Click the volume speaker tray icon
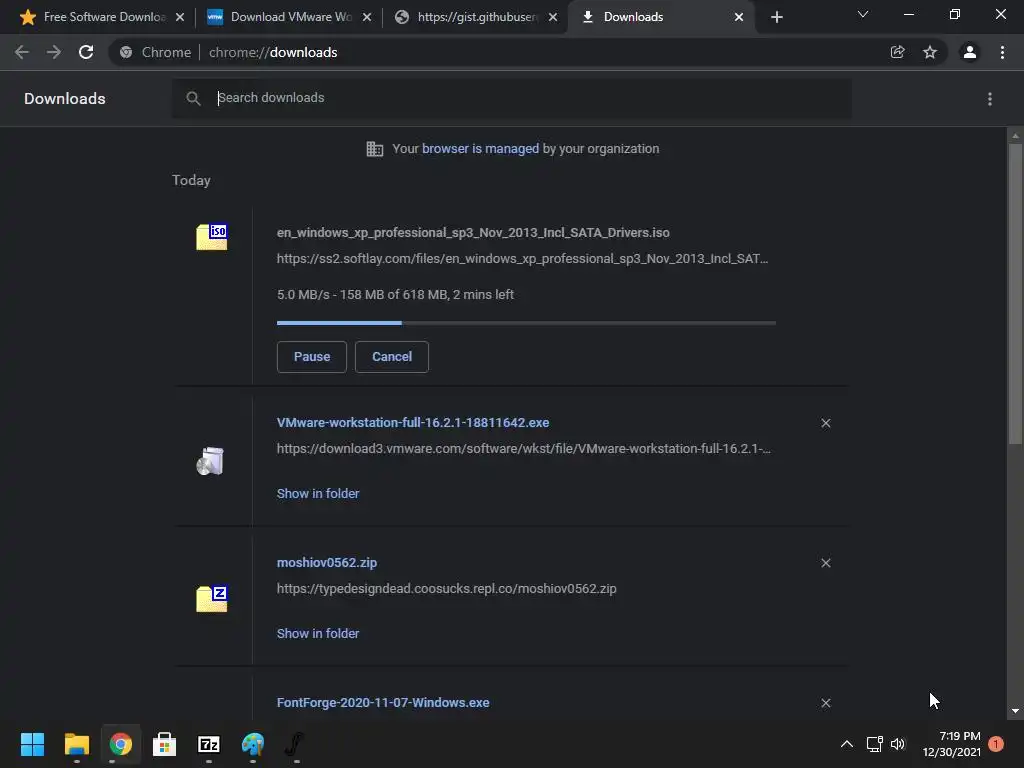This screenshot has height=768, width=1024. (x=899, y=744)
